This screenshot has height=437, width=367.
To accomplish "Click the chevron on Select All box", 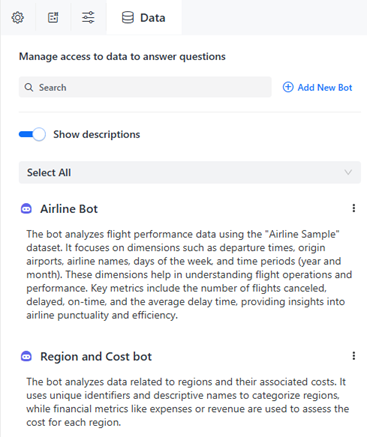I will pos(348,172).
